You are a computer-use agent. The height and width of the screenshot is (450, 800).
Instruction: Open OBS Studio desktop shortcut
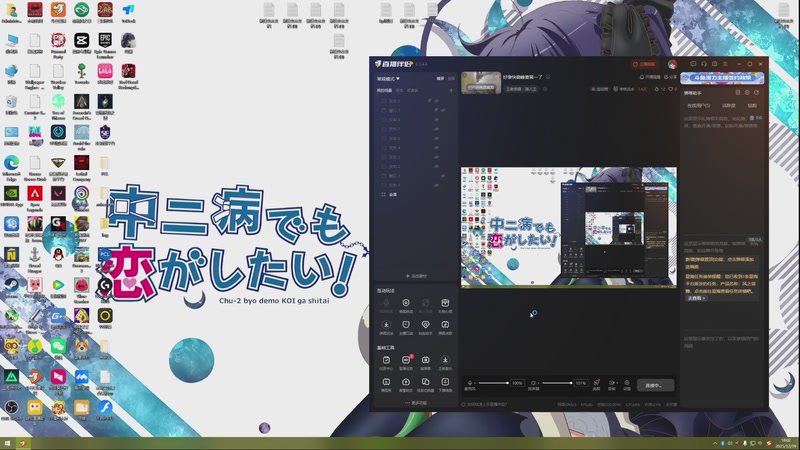coord(11,411)
